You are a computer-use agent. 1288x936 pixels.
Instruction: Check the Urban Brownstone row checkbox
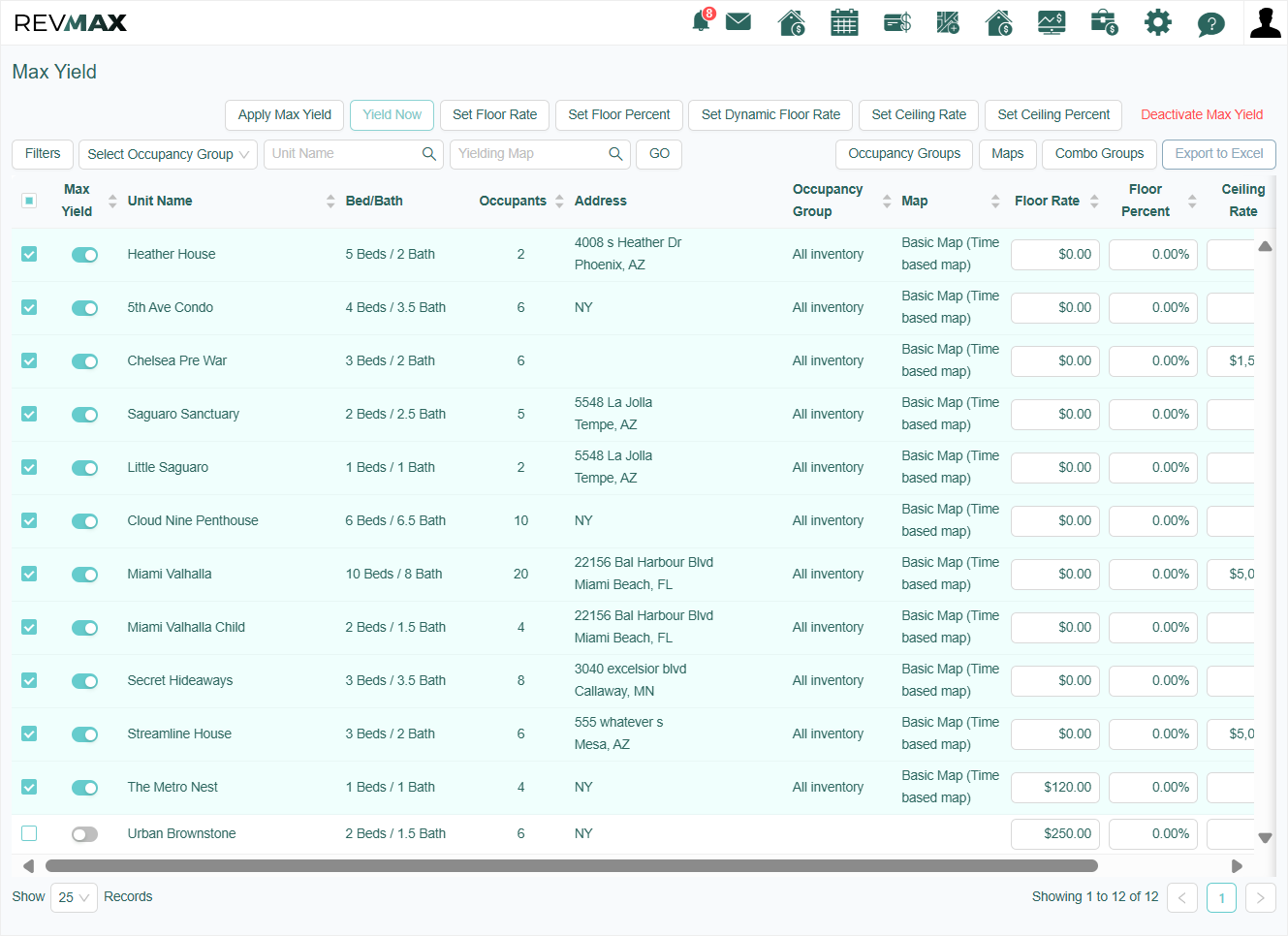click(x=29, y=833)
